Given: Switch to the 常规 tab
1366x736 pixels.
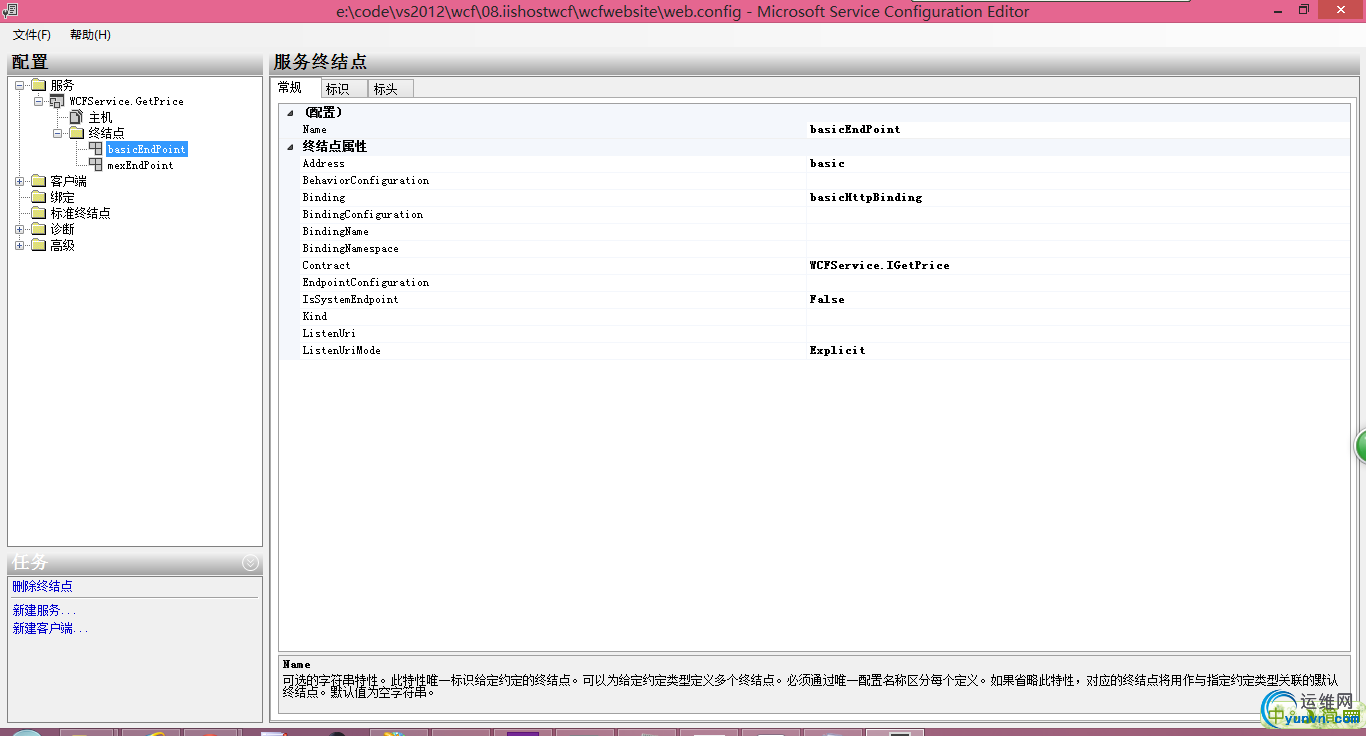Looking at the screenshot, I should (x=290, y=88).
